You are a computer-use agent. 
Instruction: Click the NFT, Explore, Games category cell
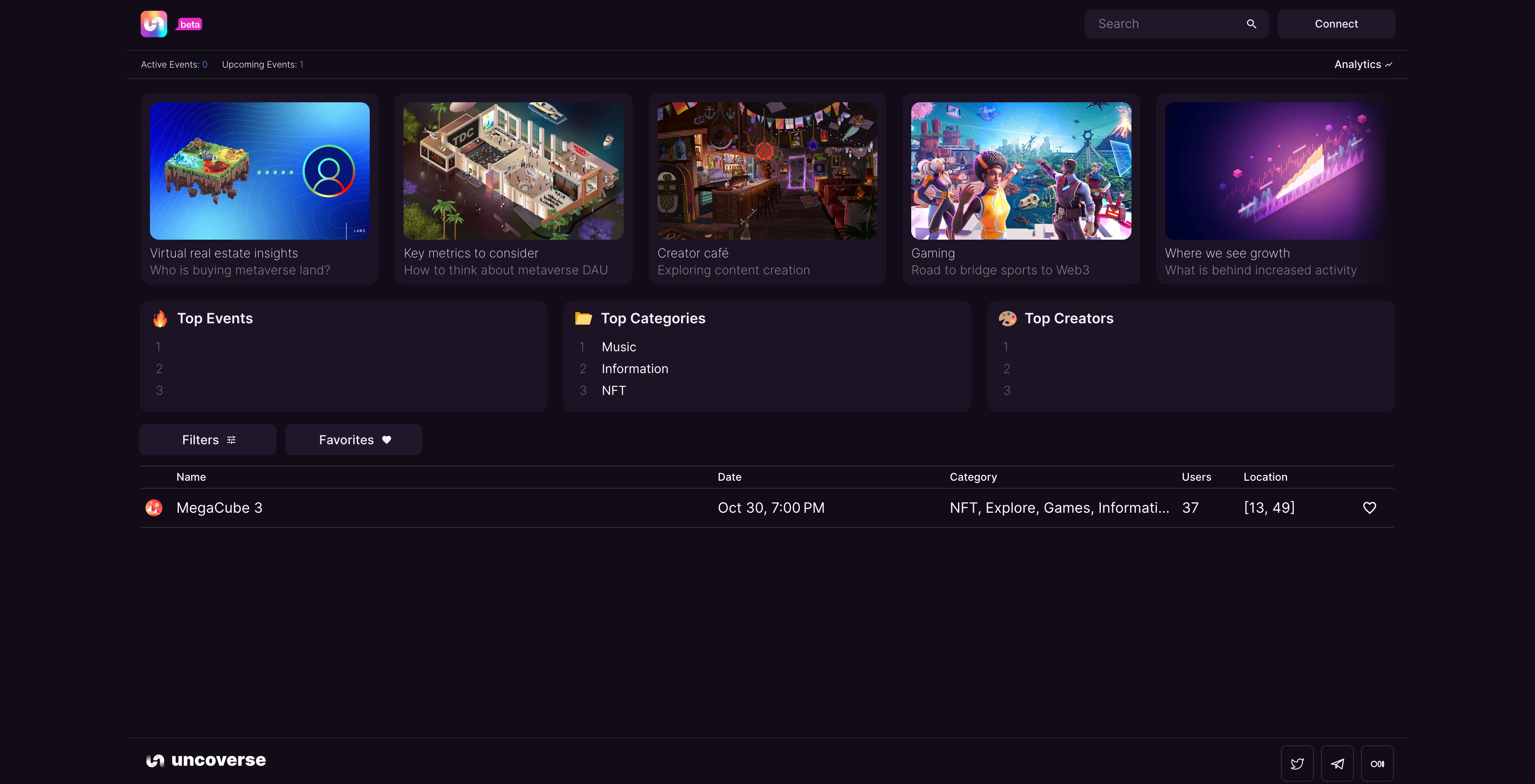(x=1059, y=507)
